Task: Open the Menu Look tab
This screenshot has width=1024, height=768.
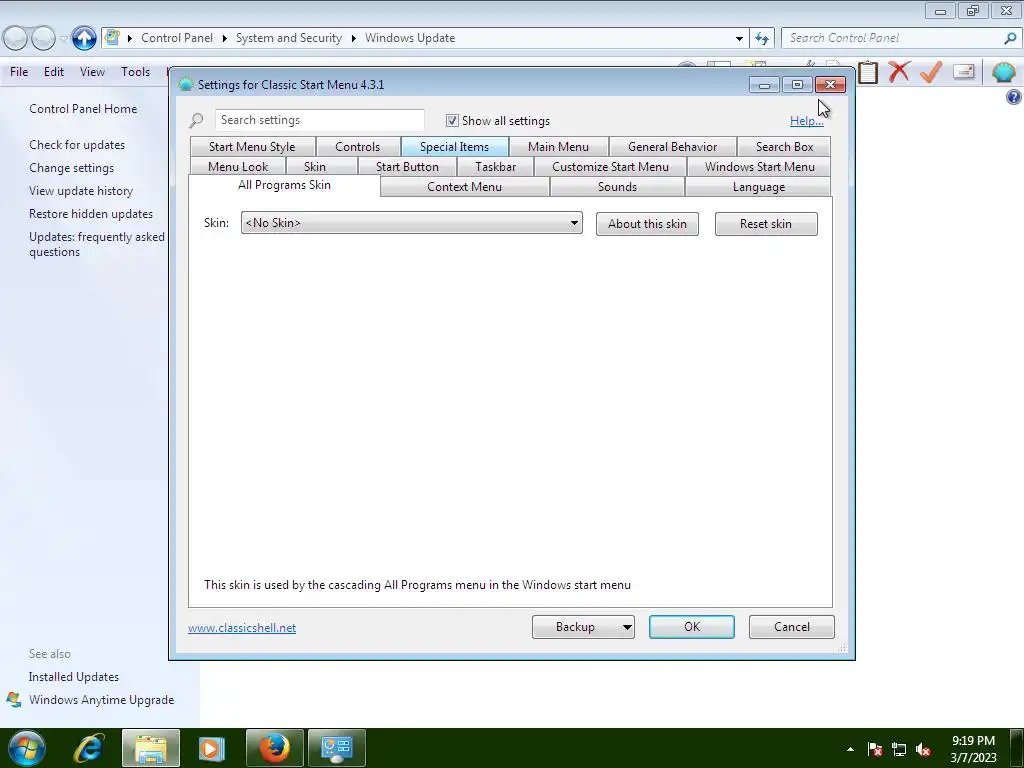Action: click(x=238, y=167)
